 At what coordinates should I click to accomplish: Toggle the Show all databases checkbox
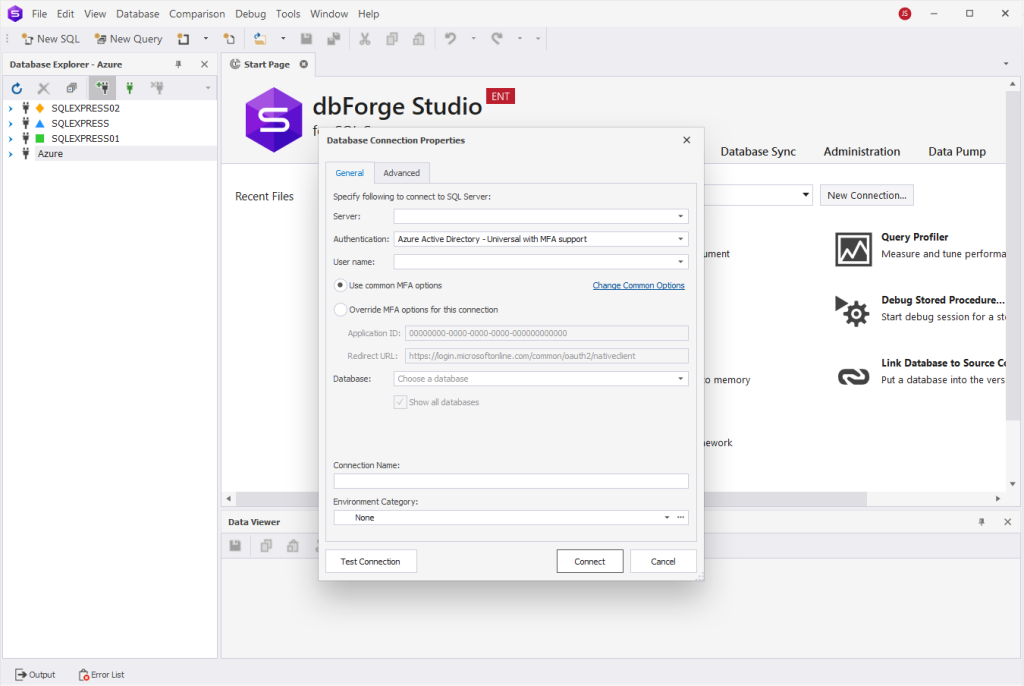[x=400, y=402]
